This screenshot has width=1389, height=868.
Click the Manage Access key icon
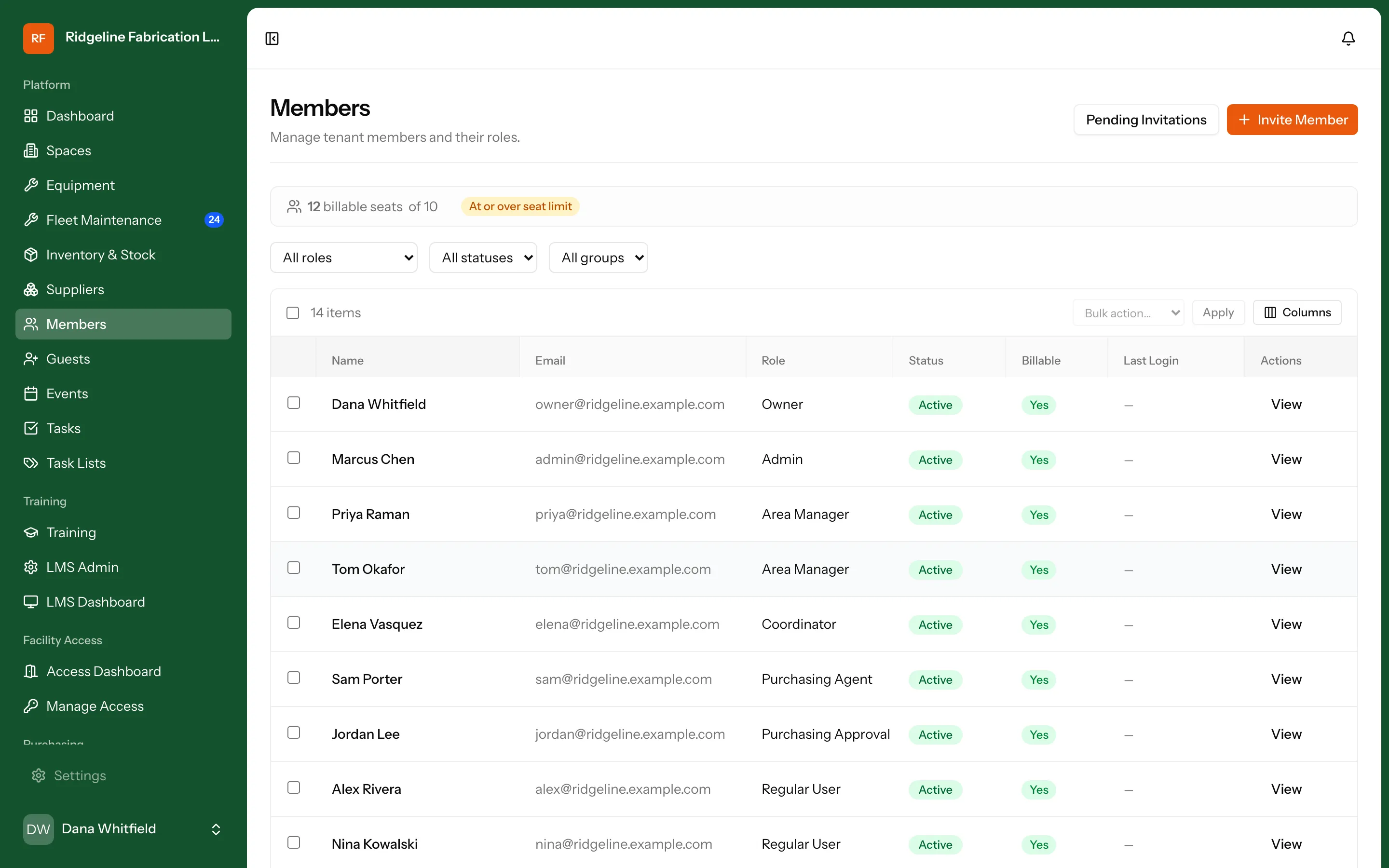point(31,706)
